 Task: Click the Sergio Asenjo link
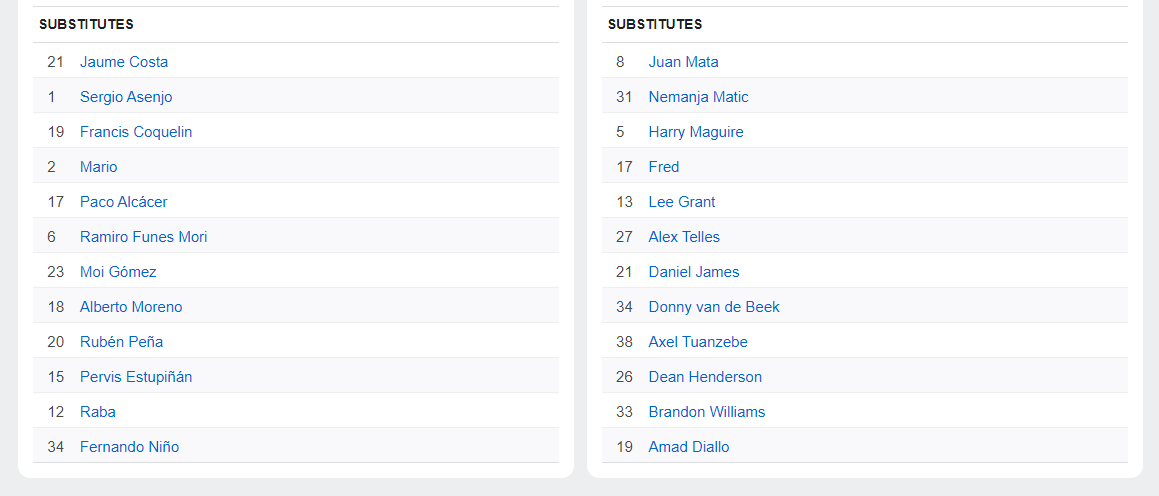click(126, 97)
